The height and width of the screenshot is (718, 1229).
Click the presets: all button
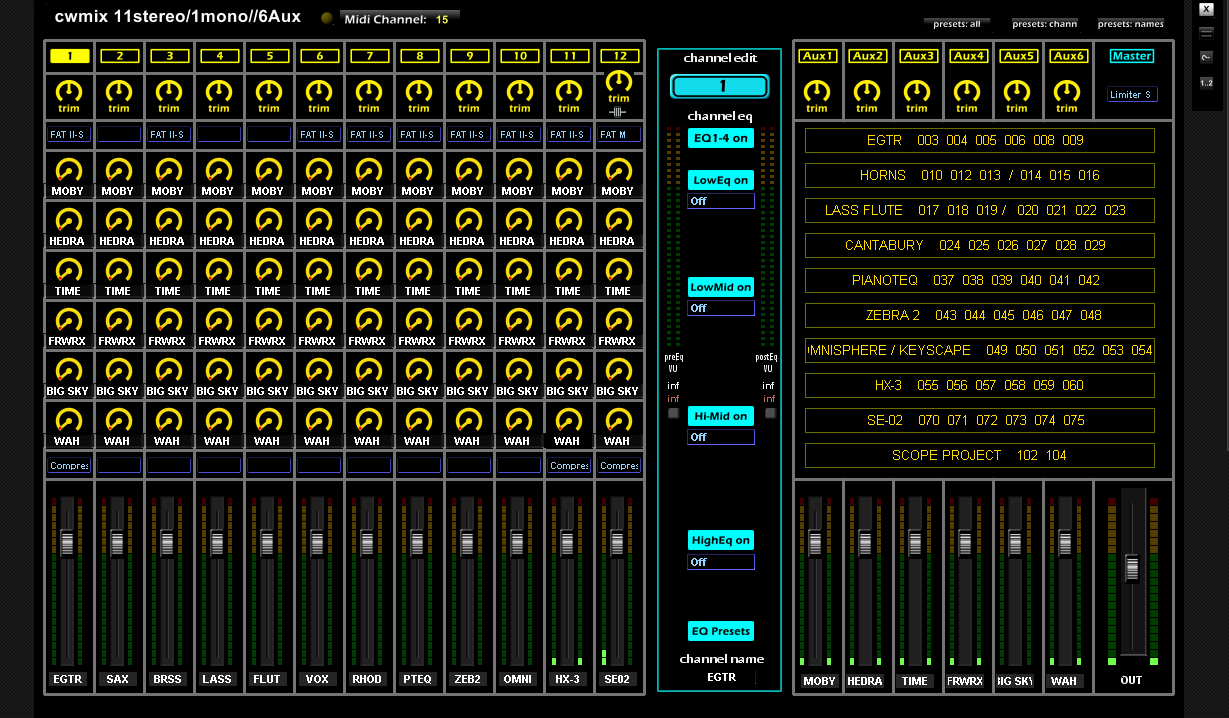956,23
